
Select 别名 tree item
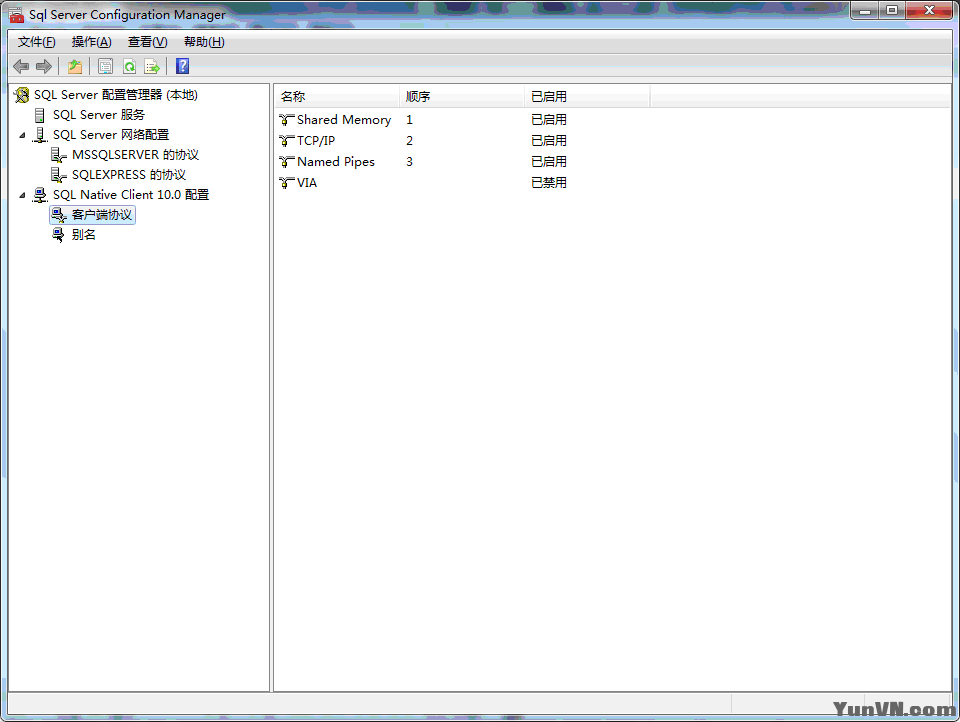click(83, 235)
